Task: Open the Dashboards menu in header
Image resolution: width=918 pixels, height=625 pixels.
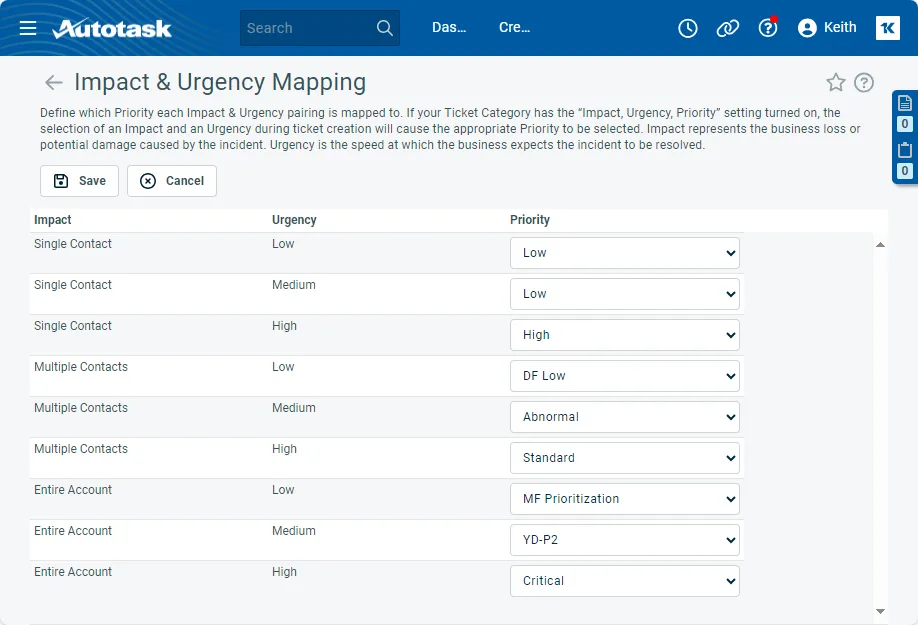Action: 449,28
